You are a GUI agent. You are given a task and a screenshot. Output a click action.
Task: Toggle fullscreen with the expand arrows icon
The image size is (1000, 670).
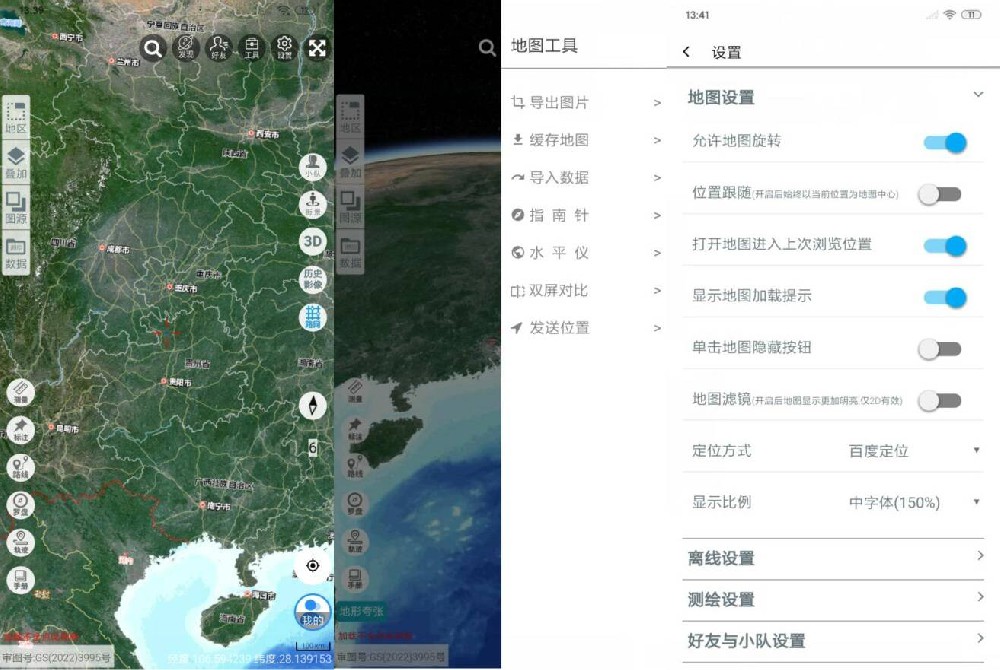[317, 48]
